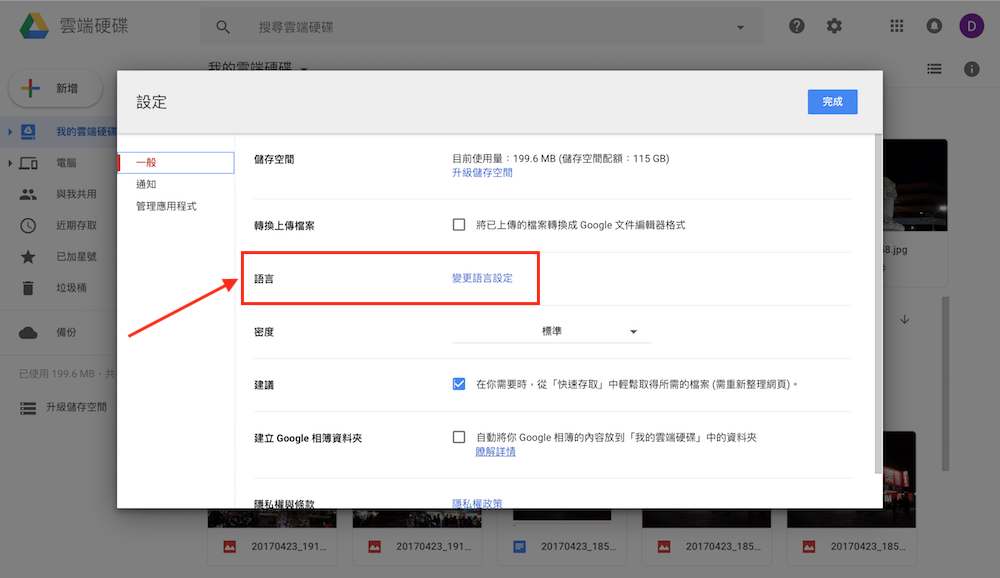Expand search options arrow in search bar
The image size is (1000, 578).
pos(741,28)
